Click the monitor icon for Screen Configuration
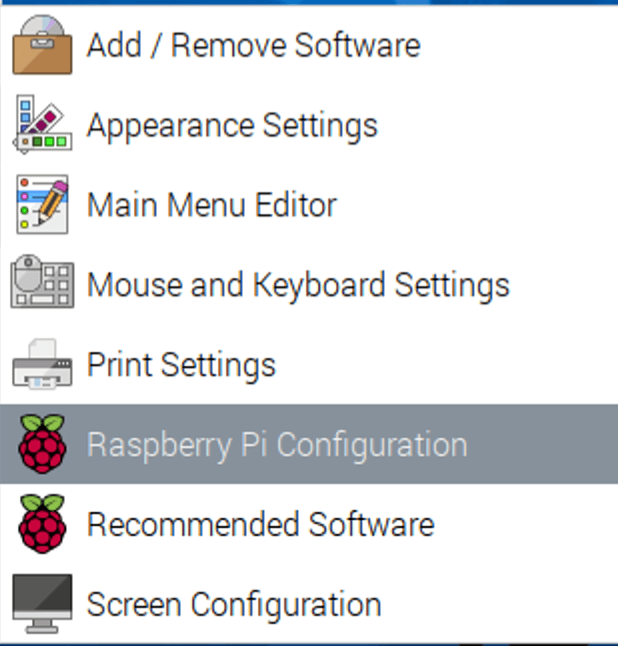618x646 pixels. pos(42,604)
